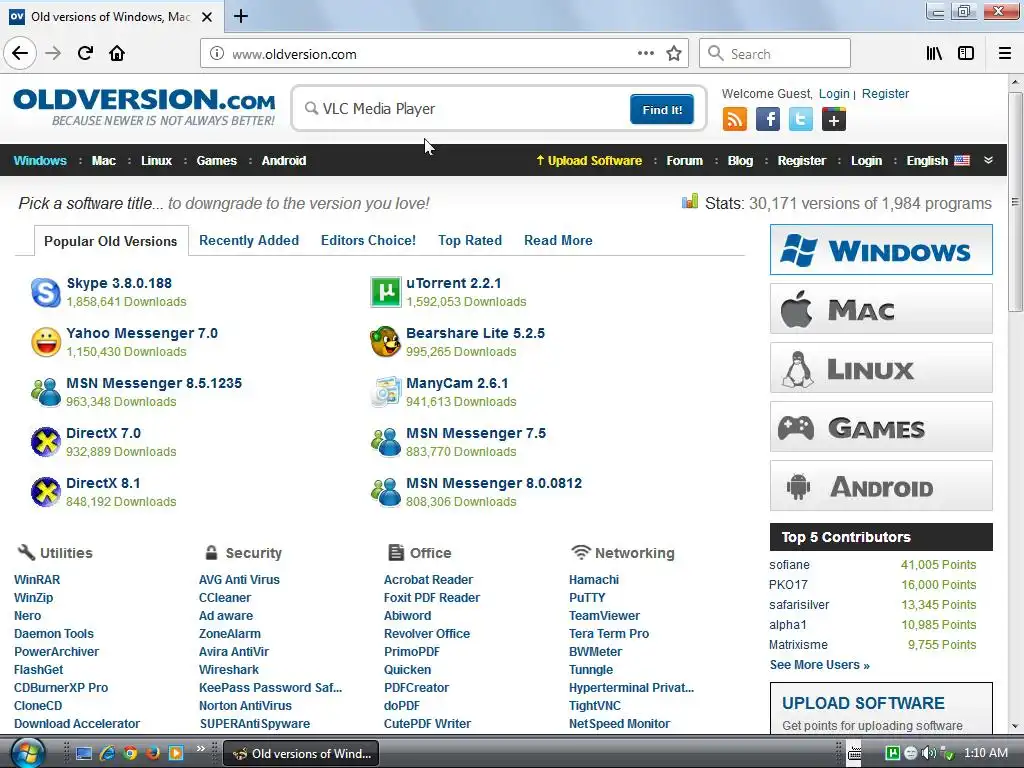Go back with the browser back arrow
The height and width of the screenshot is (768, 1024).
[20, 53]
